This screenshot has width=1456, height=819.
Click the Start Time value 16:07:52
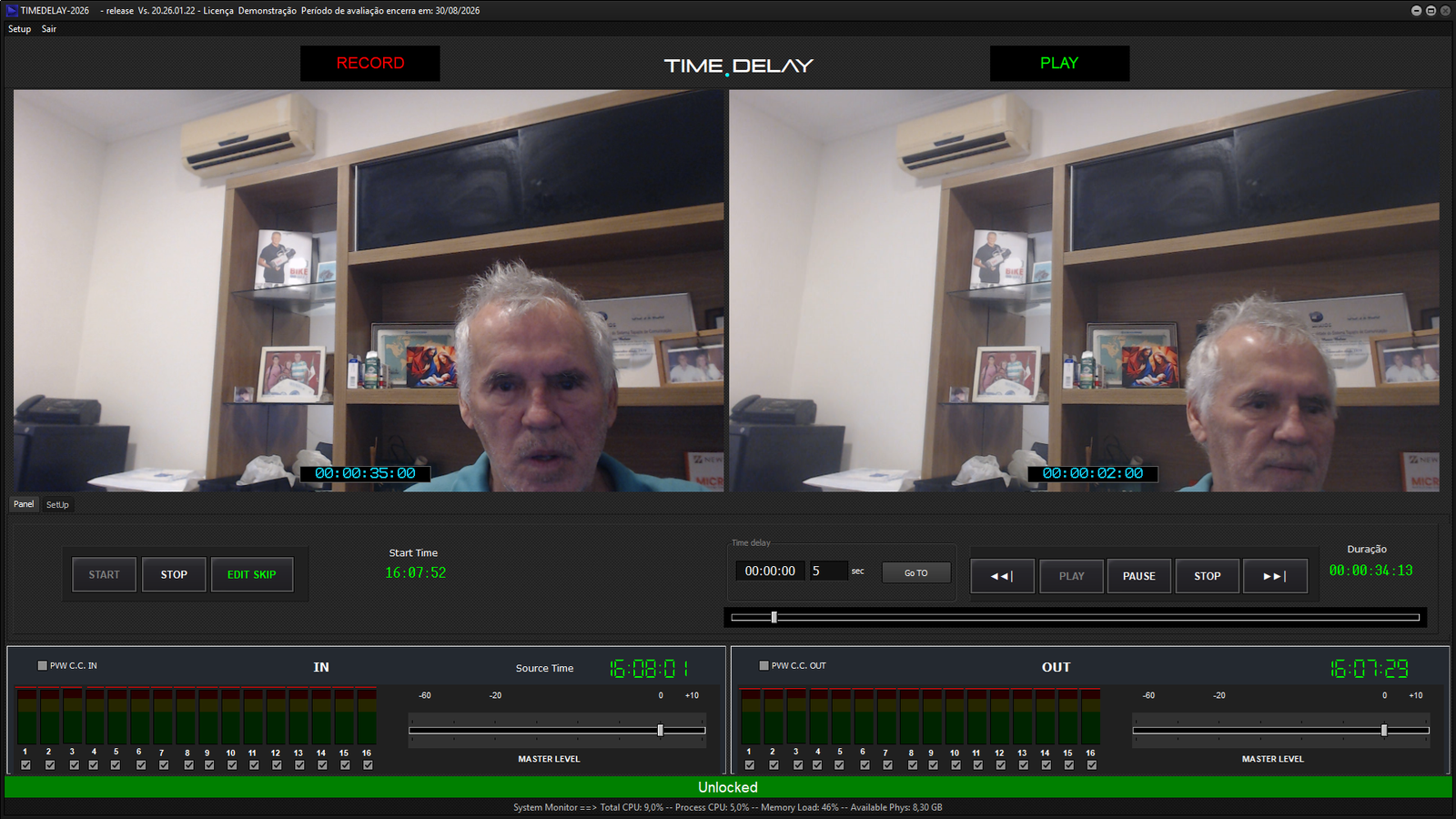click(416, 572)
